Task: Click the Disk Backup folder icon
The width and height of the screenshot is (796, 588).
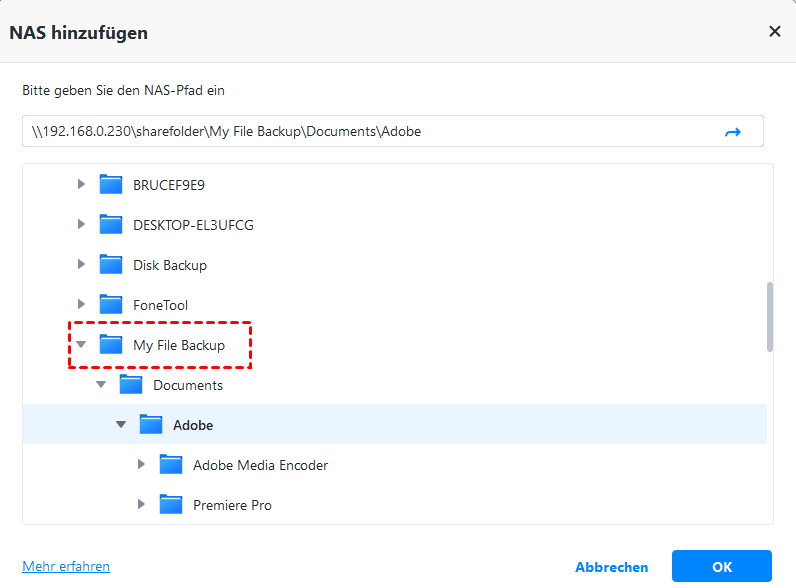Action: (x=111, y=265)
